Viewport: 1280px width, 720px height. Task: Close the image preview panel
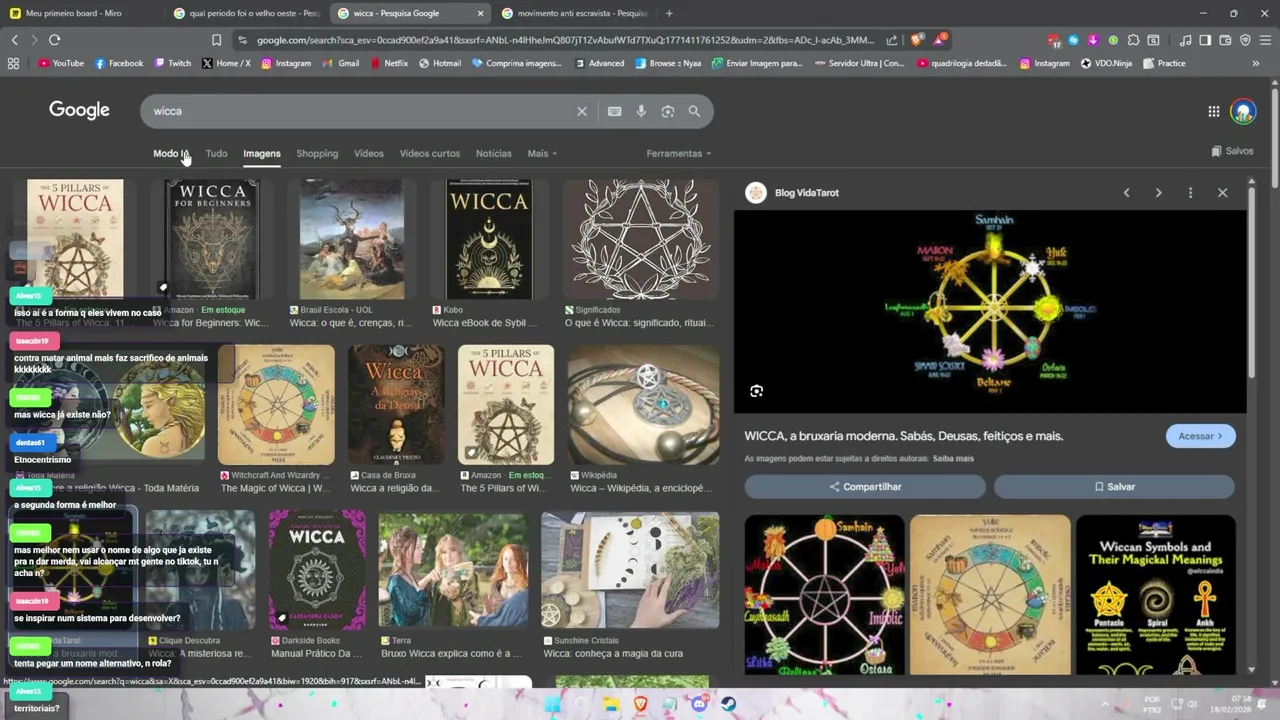[1222, 192]
